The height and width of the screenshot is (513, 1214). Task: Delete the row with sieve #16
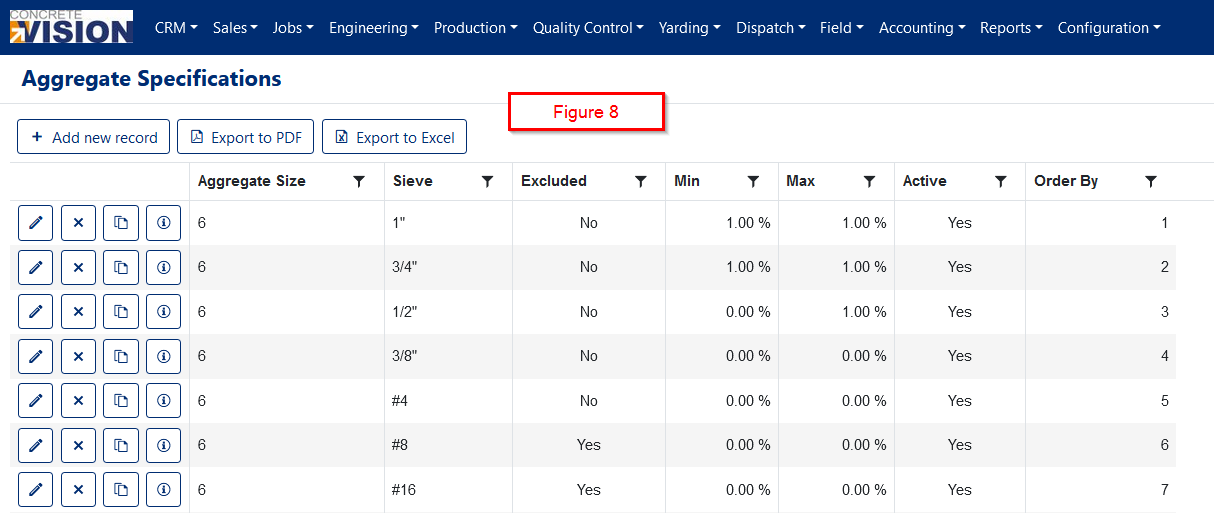click(78, 490)
